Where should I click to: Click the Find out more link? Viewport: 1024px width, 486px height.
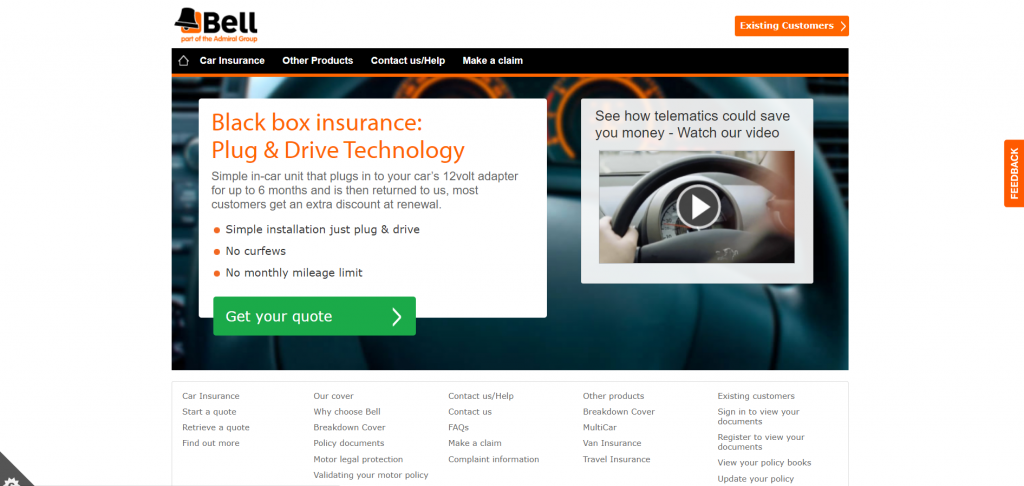(x=211, y=443)
